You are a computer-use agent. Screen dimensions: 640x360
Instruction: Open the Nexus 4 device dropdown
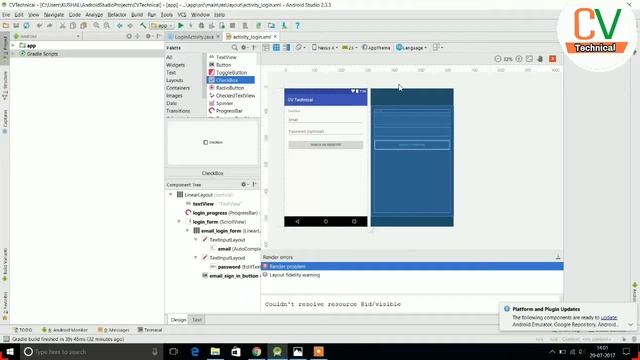click(324, 47)
